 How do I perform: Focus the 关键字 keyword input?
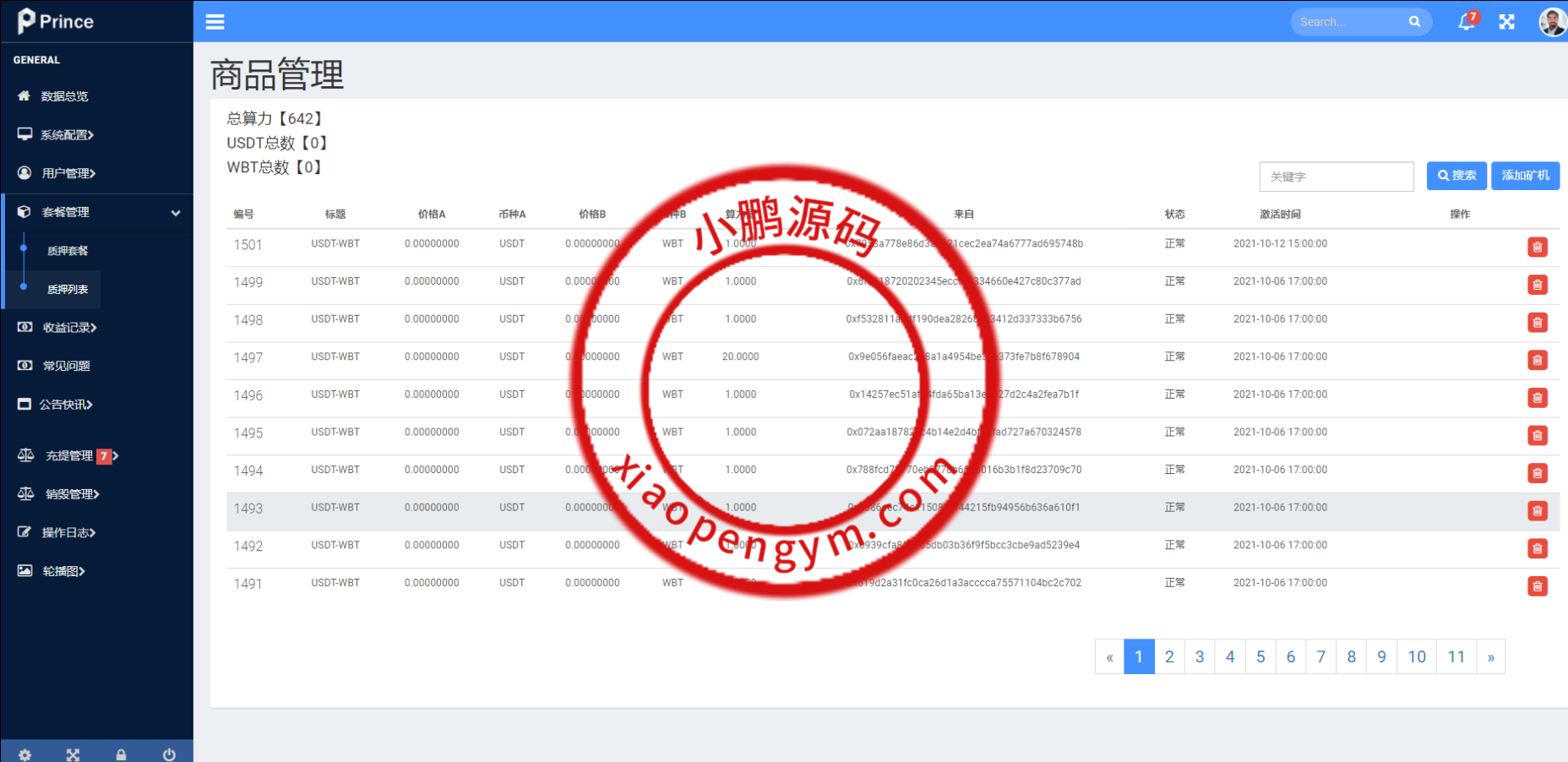point(1337,177)
